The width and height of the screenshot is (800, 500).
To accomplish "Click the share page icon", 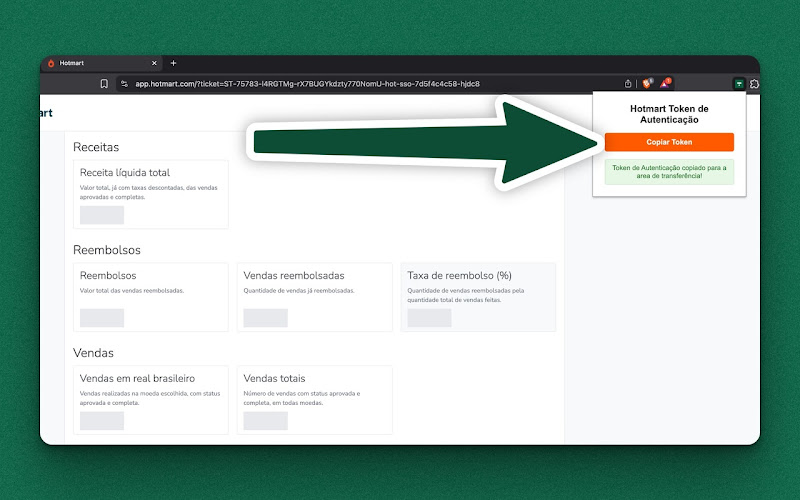I will pyautogui.click(x=628, y=84).
